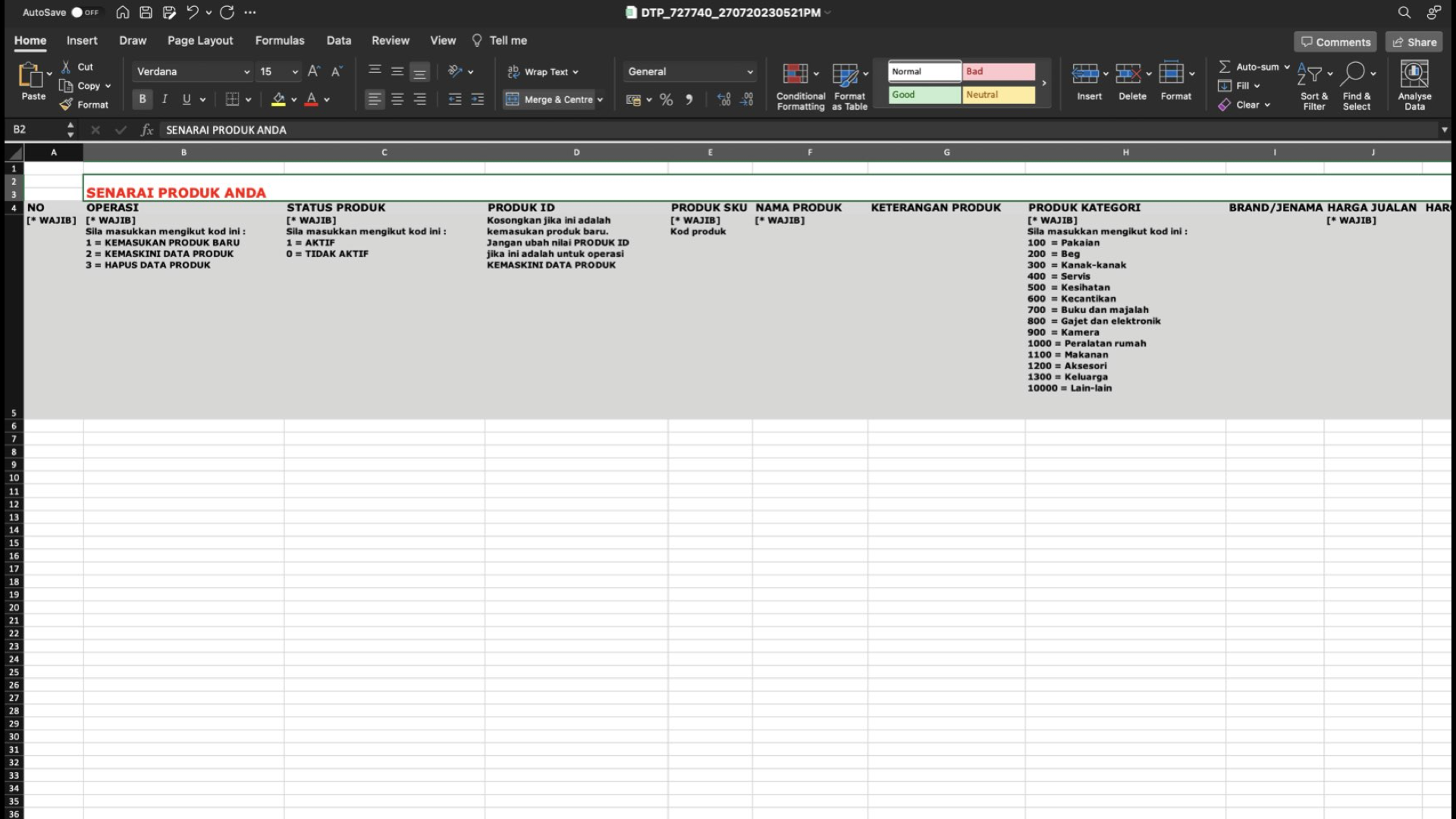Image resolution: width=1456 pixels, height=819 pixels.
Task: Click the Decrease Indent icon
Action: tap(455, 99)
